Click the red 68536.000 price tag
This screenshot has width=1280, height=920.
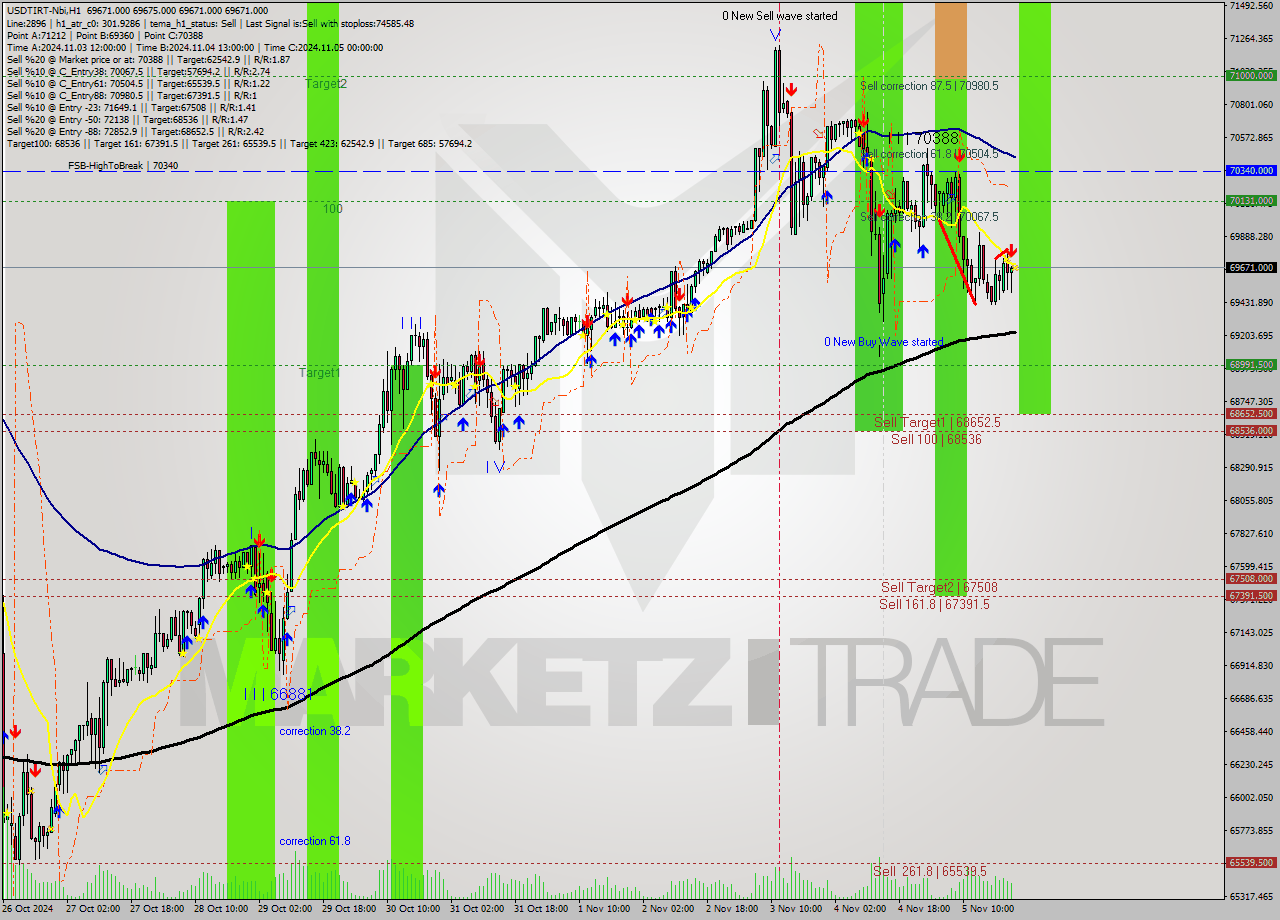[x=1251, y=431]
